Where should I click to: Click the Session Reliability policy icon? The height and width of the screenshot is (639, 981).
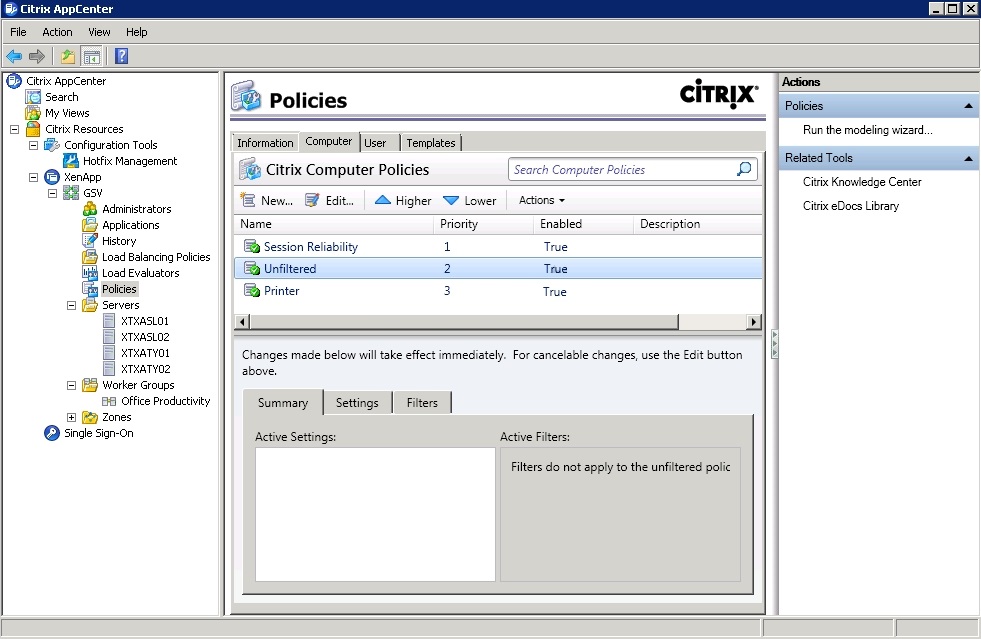[x=252, y=247]
